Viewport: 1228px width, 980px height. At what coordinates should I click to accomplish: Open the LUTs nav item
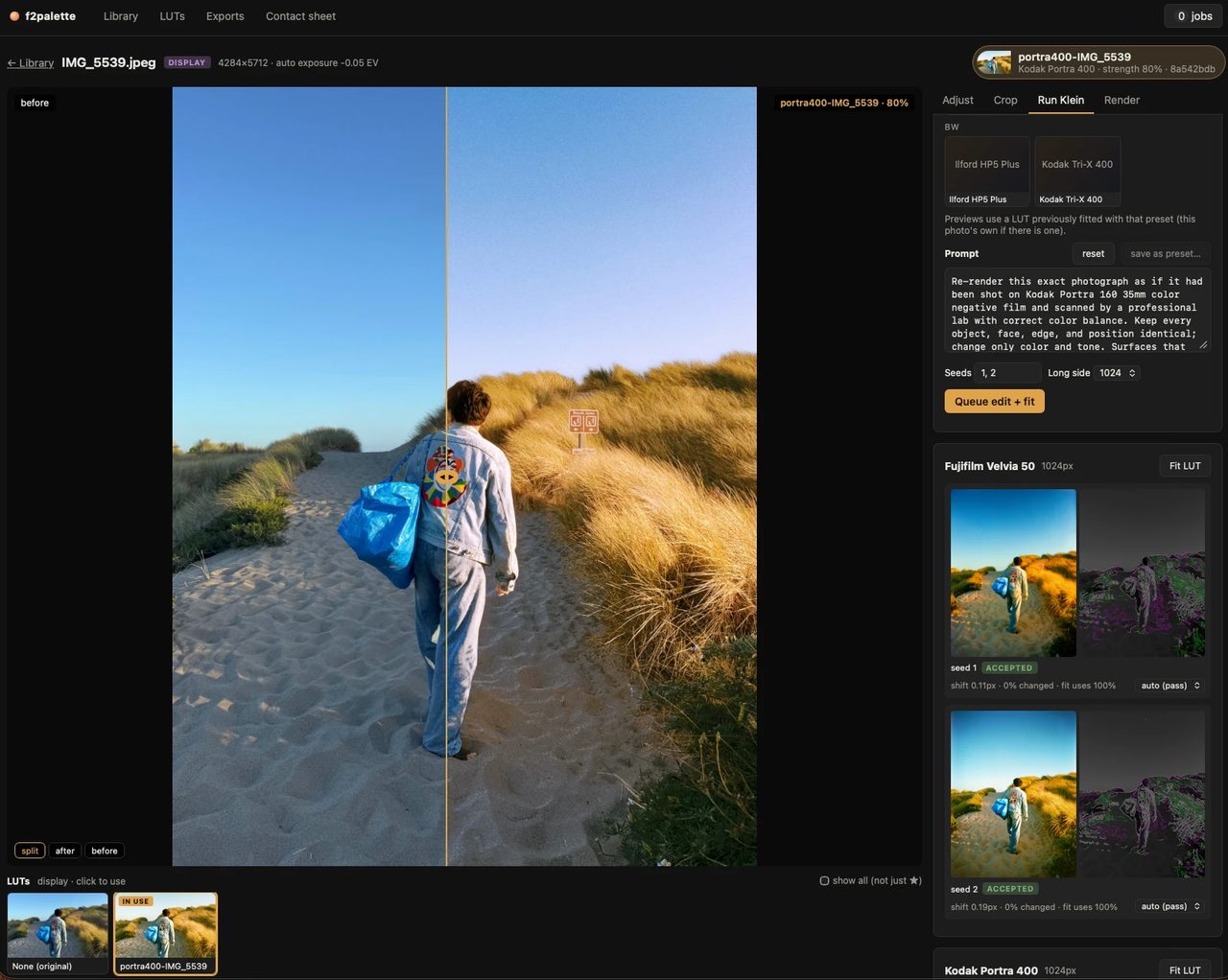(x=173, y=16)
